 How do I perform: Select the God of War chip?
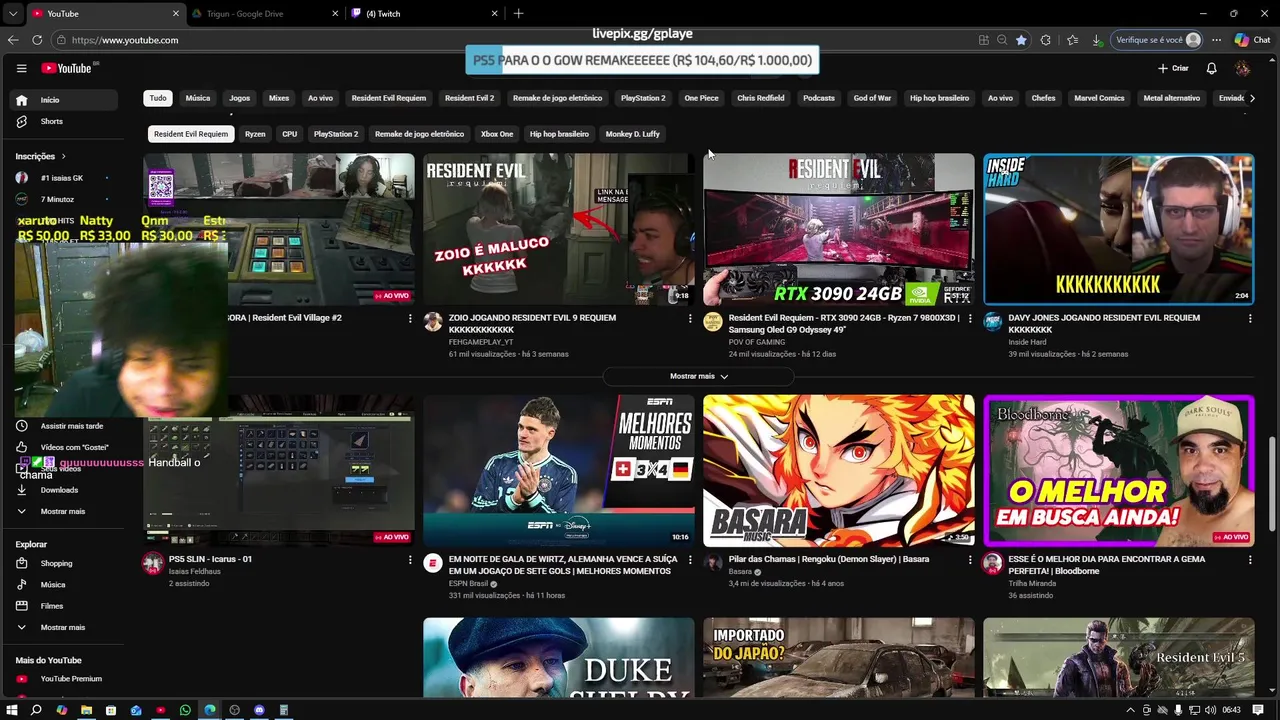[872, 98]
